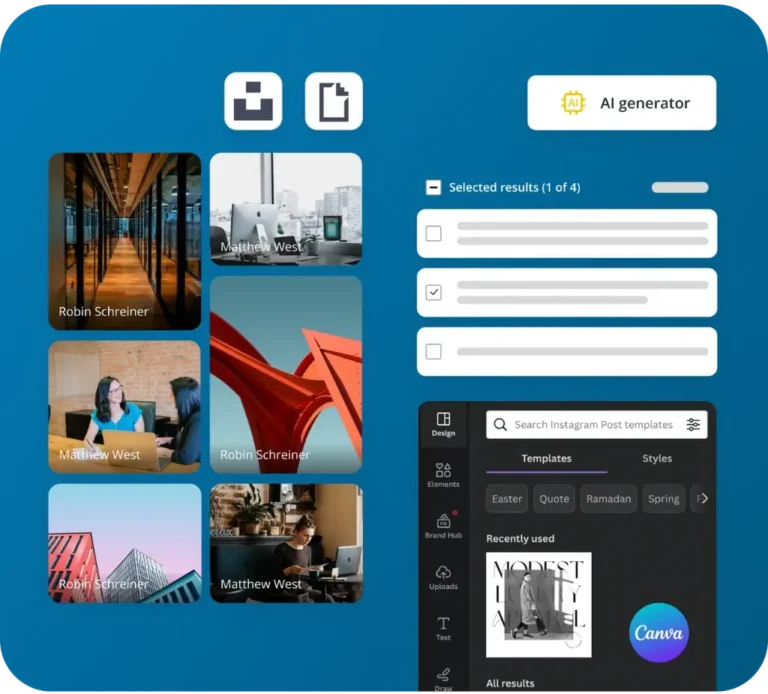Uncheck the second result row checkbox
The height and width of the screenshot is (694, 768).
click(433, 292)
